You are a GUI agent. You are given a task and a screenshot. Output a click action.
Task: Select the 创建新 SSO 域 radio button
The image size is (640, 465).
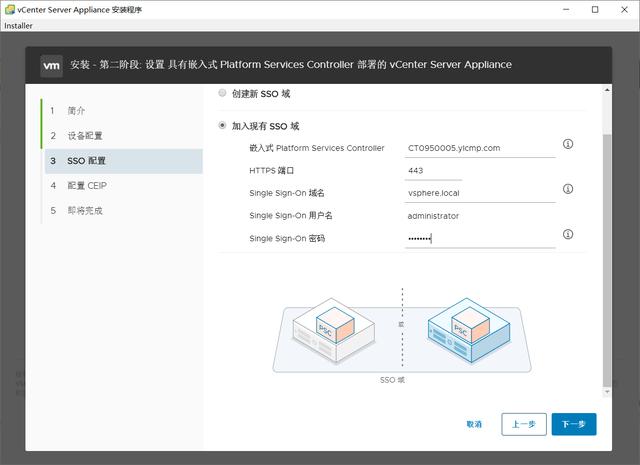point(222,93)
